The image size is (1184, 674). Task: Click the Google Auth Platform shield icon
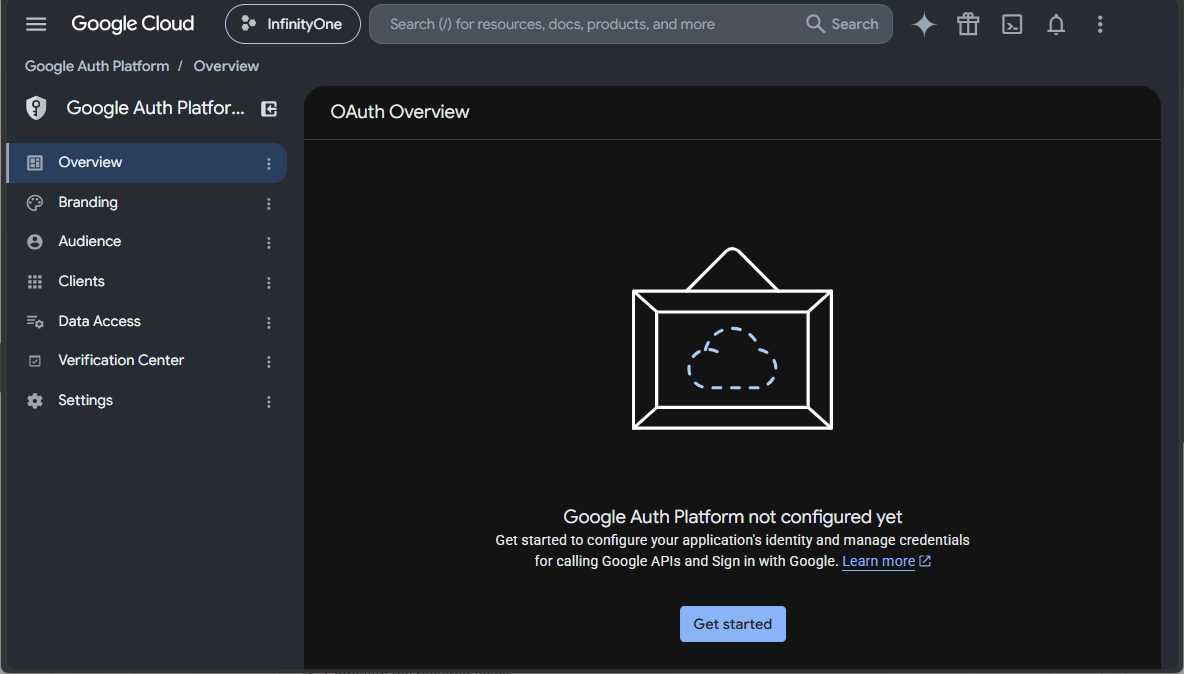(35, 109)
